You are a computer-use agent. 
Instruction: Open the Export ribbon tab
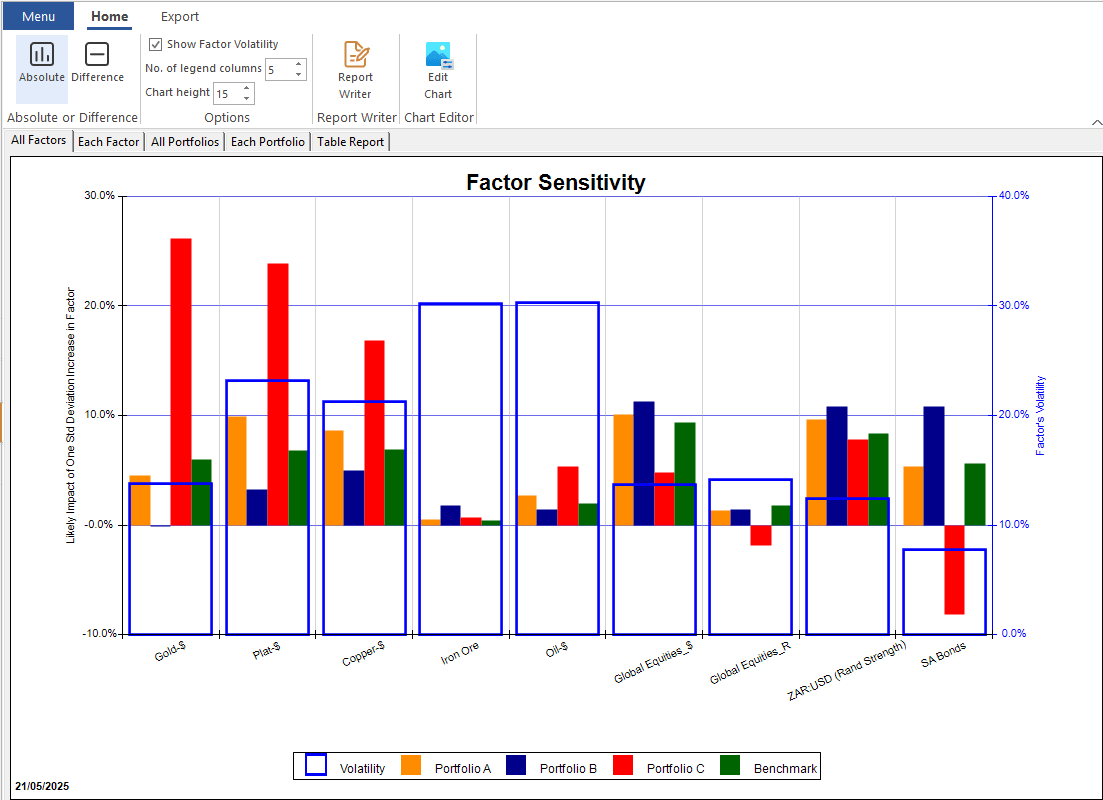point(179,16)
